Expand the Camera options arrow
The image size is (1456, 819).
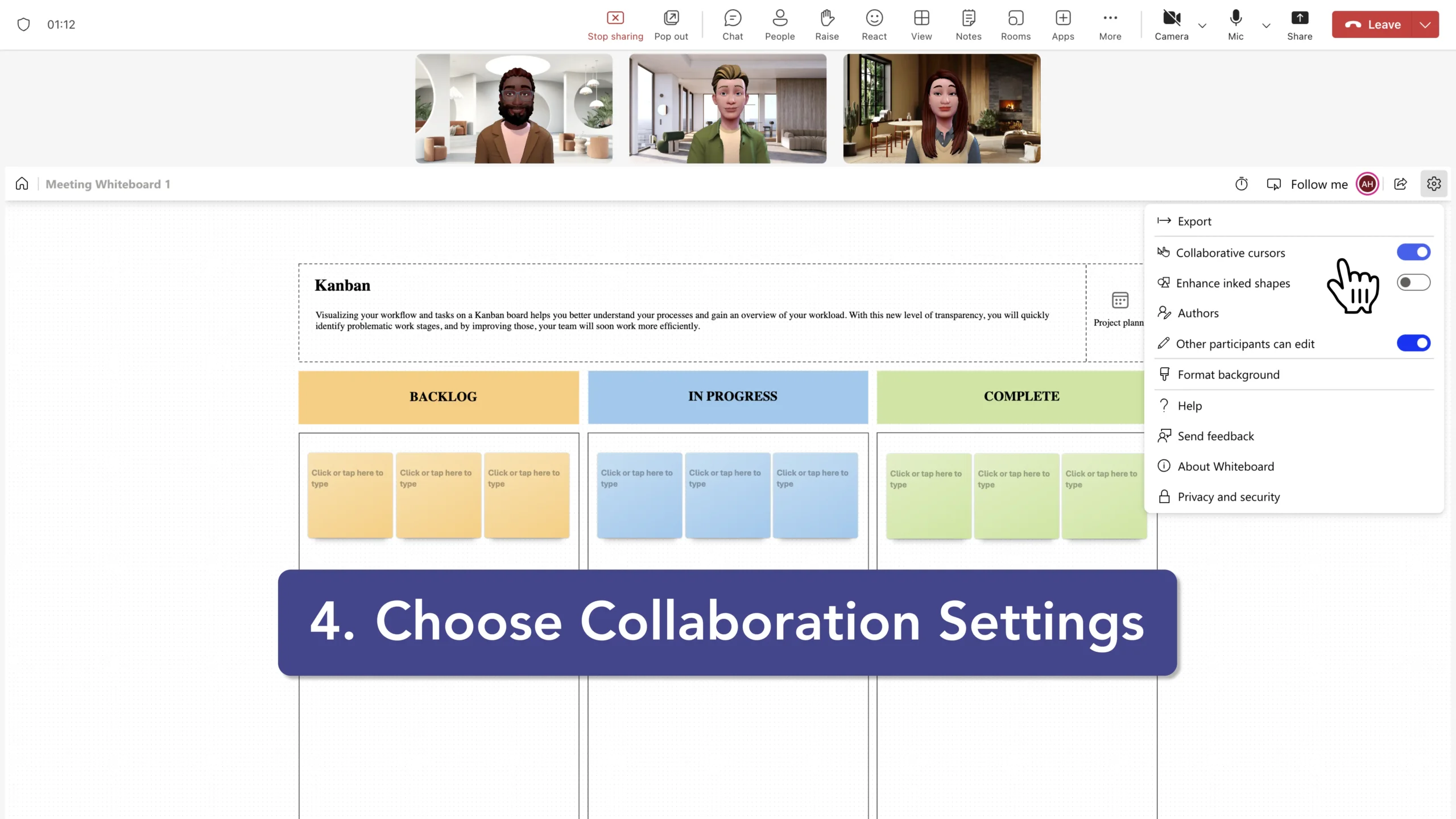coord(1202,26)
